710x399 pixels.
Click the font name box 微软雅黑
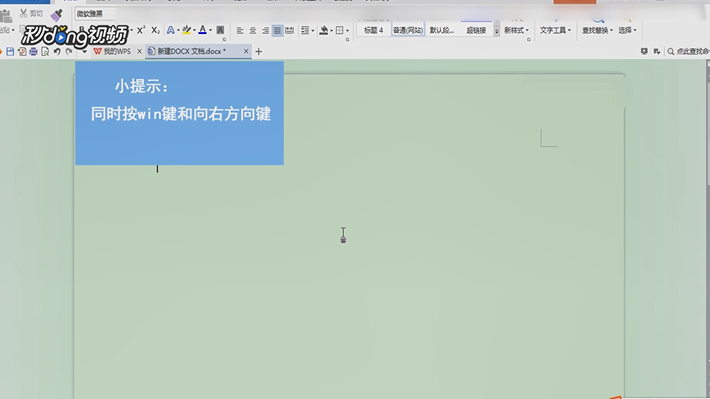[96, 14]
